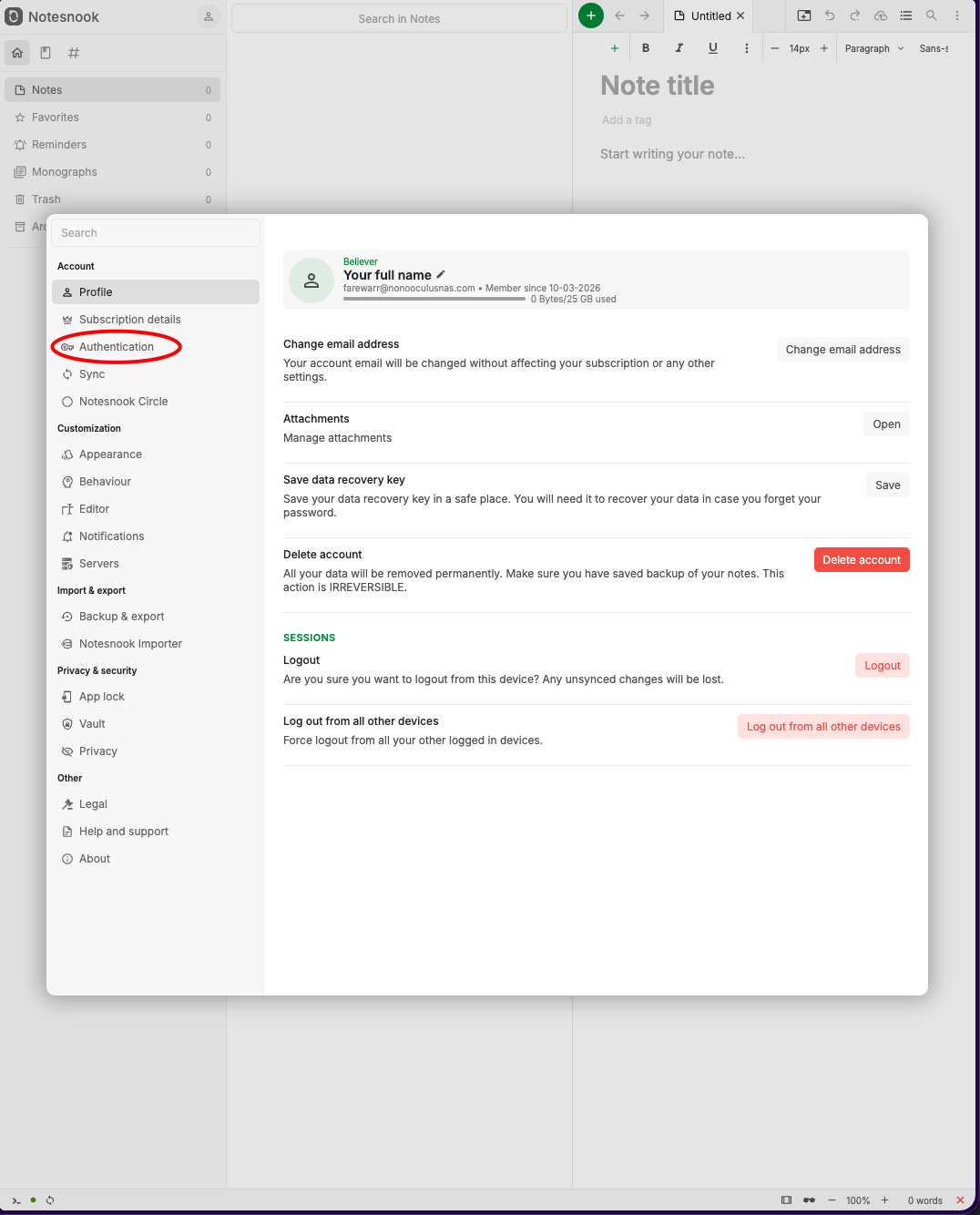980x1215 pixels.
Task: Open Vault settings
Action: [x=156, y=724]
